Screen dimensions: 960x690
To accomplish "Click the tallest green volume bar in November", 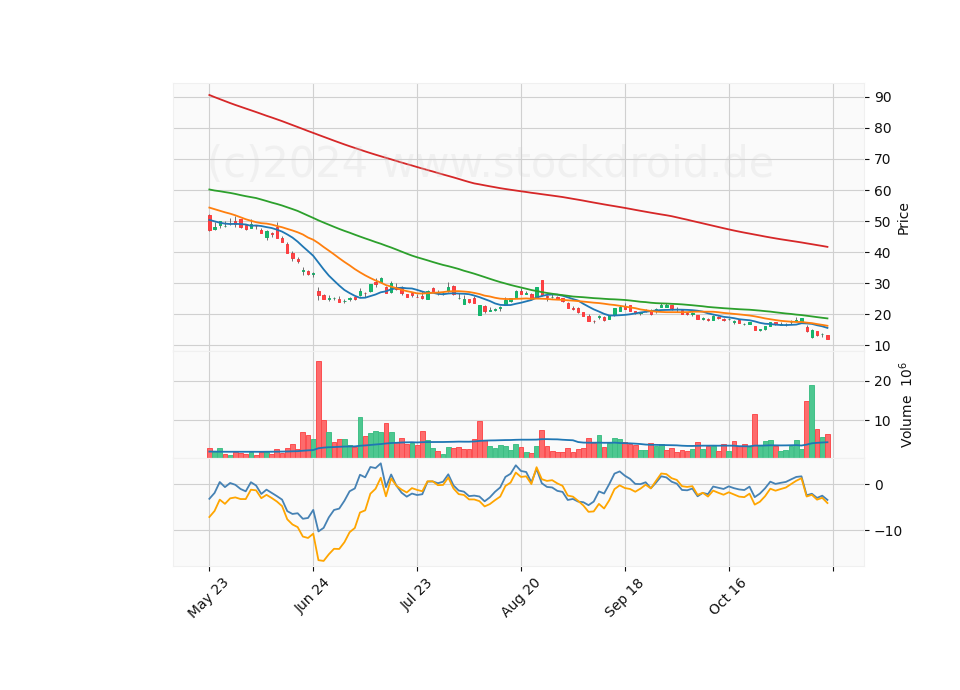I will [812, 421].
